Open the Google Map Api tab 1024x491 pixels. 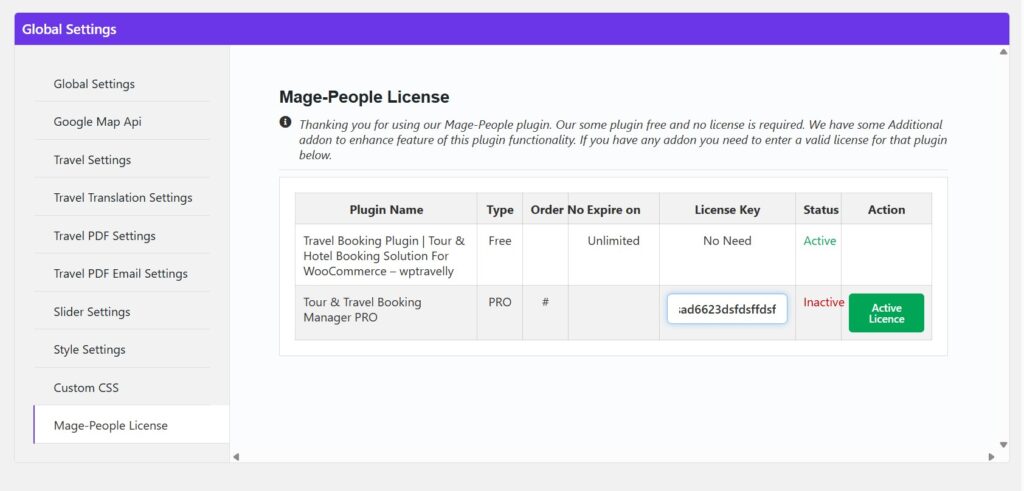coord(122,121)
